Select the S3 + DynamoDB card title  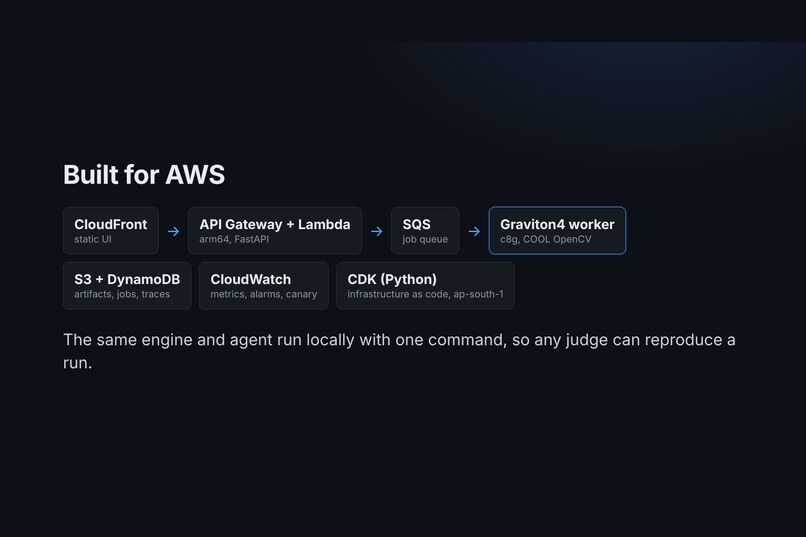[127, 280]
